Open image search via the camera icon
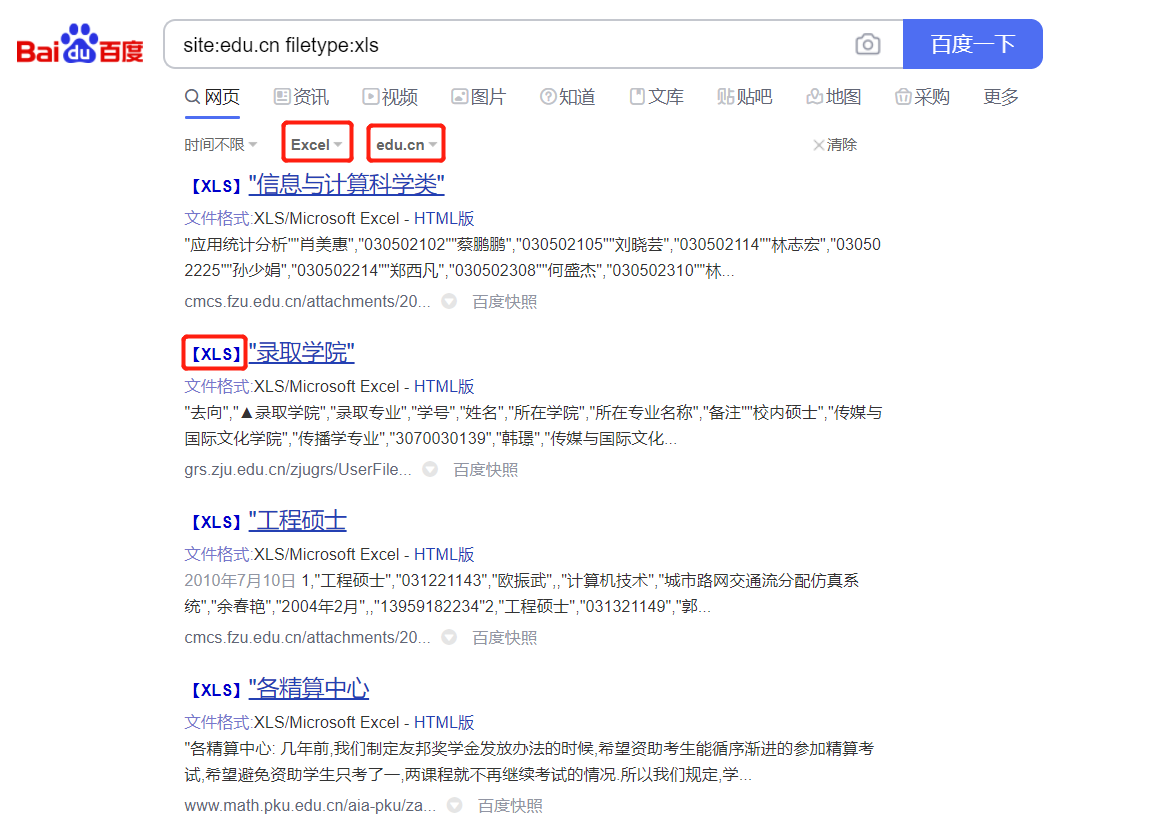The image size is (1160, 835). tap(868, 44)
